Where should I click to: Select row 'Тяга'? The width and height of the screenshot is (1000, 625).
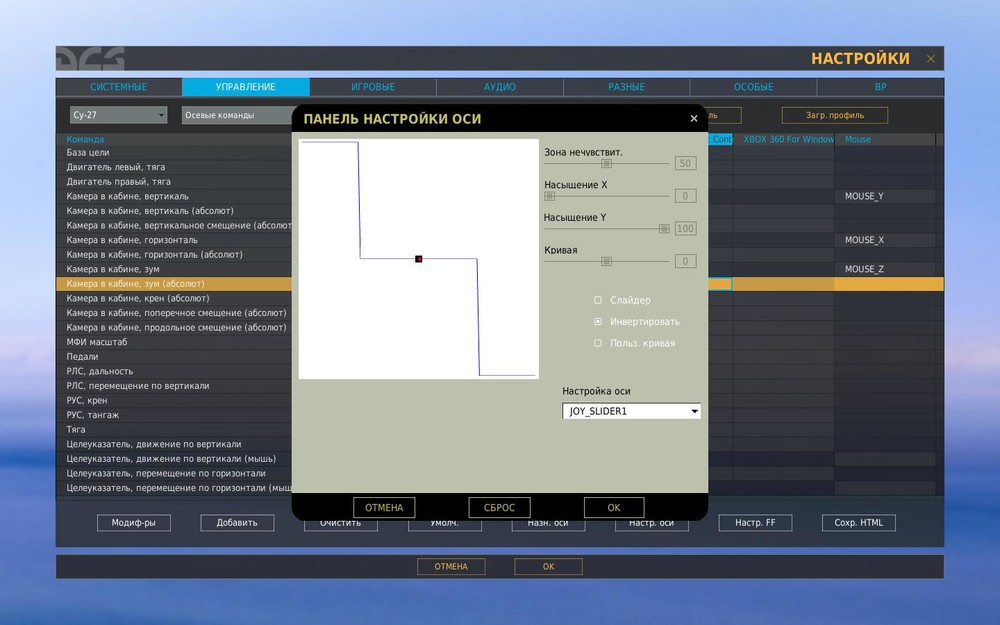(x=173, y=430)
